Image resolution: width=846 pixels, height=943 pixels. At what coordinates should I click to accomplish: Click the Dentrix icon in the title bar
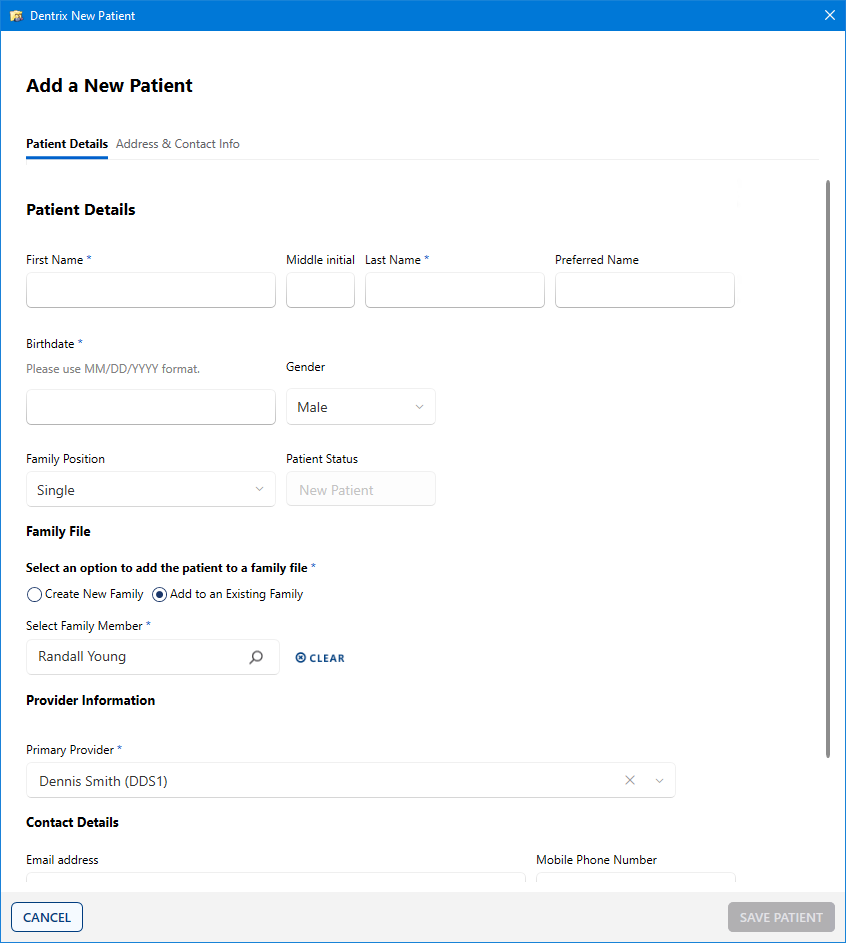coord(17,15)
